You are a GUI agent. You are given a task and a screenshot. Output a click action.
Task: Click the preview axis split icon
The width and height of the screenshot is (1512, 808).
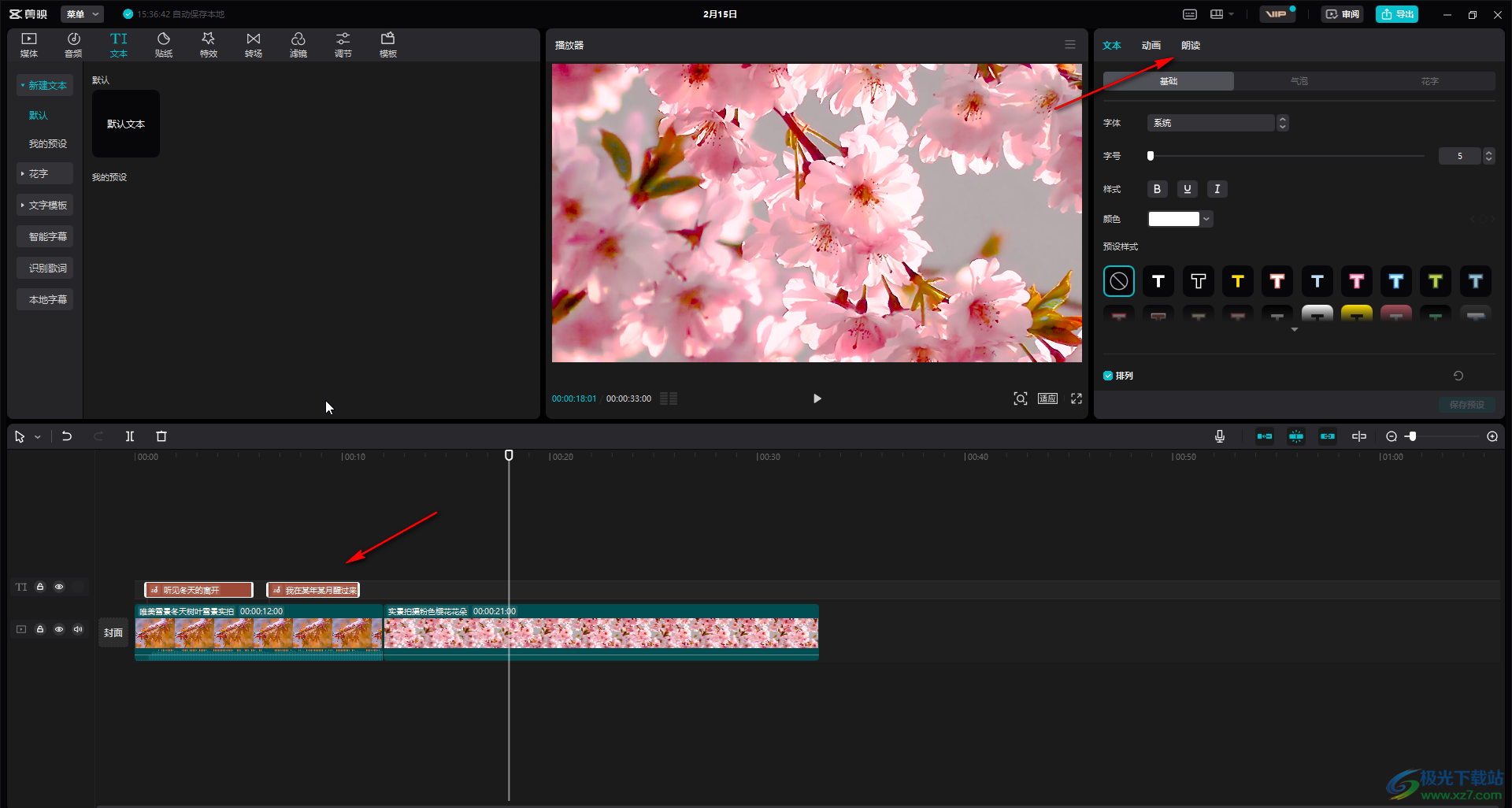tap(1359, 436)
